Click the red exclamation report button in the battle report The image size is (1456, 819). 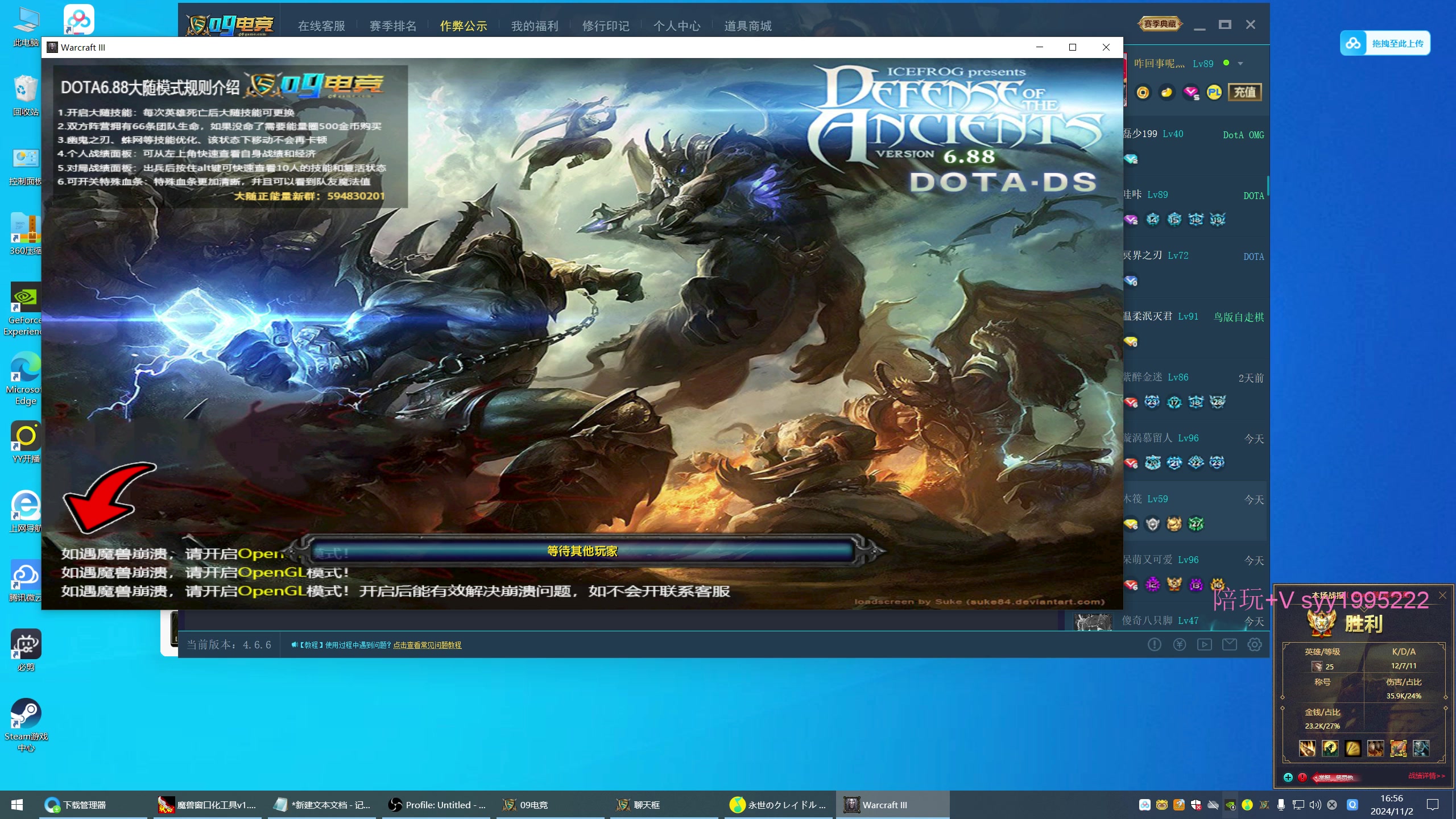coord(1302,777)
